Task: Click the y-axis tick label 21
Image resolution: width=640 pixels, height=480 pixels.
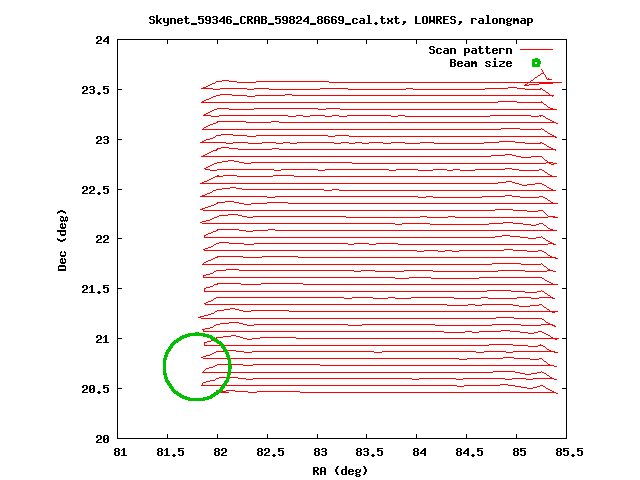Action: 102,339
